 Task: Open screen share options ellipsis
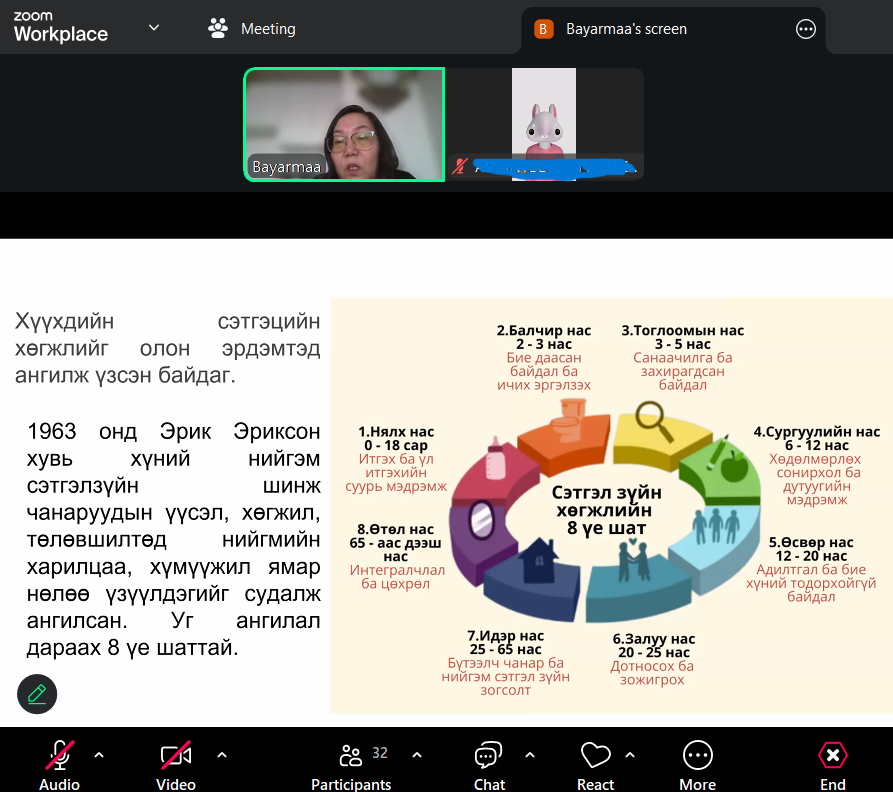805,29
